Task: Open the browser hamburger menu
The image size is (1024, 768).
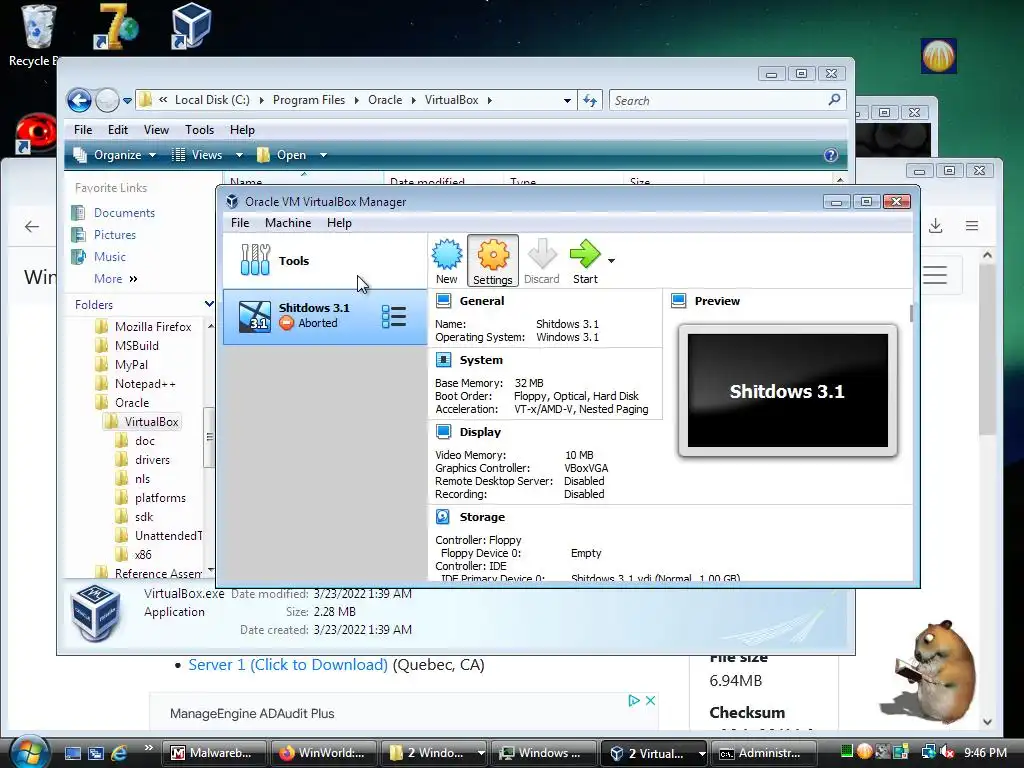Action: click(x=972, y=225)
